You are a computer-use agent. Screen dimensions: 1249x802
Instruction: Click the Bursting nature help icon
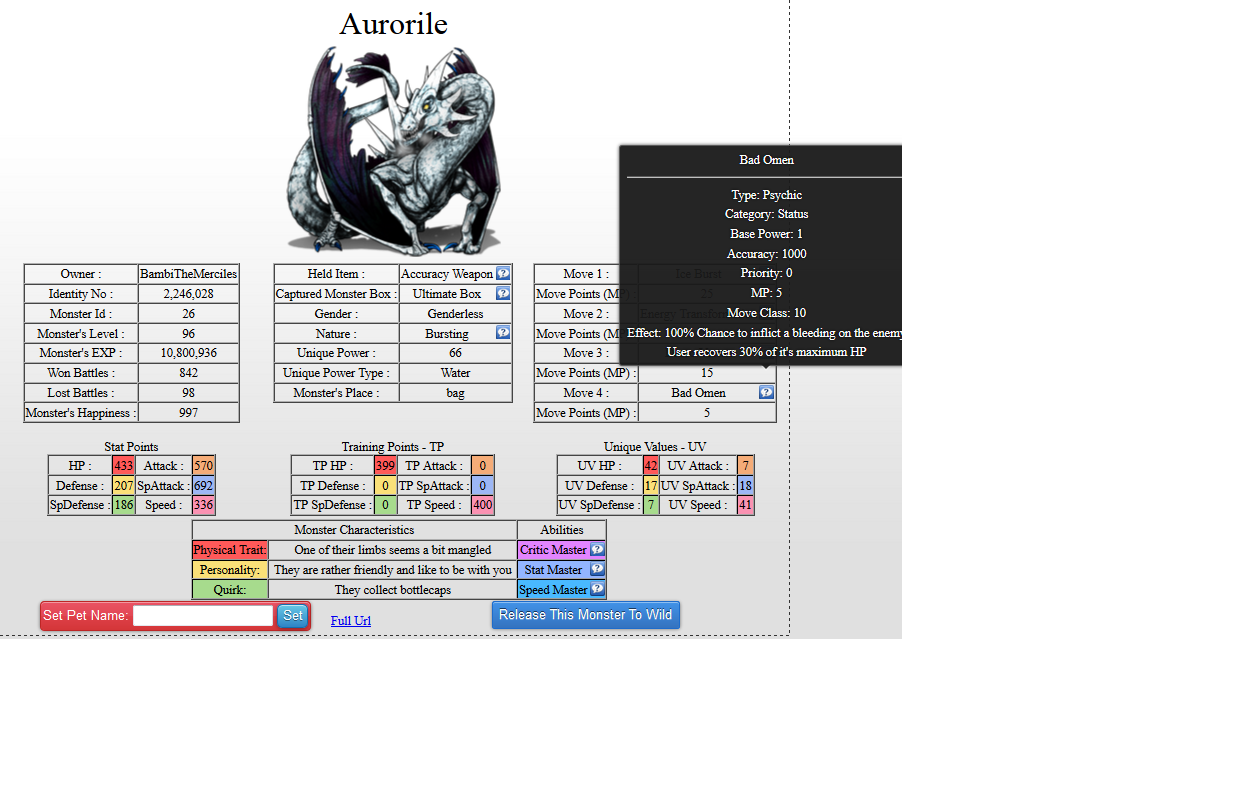[503, 333]
